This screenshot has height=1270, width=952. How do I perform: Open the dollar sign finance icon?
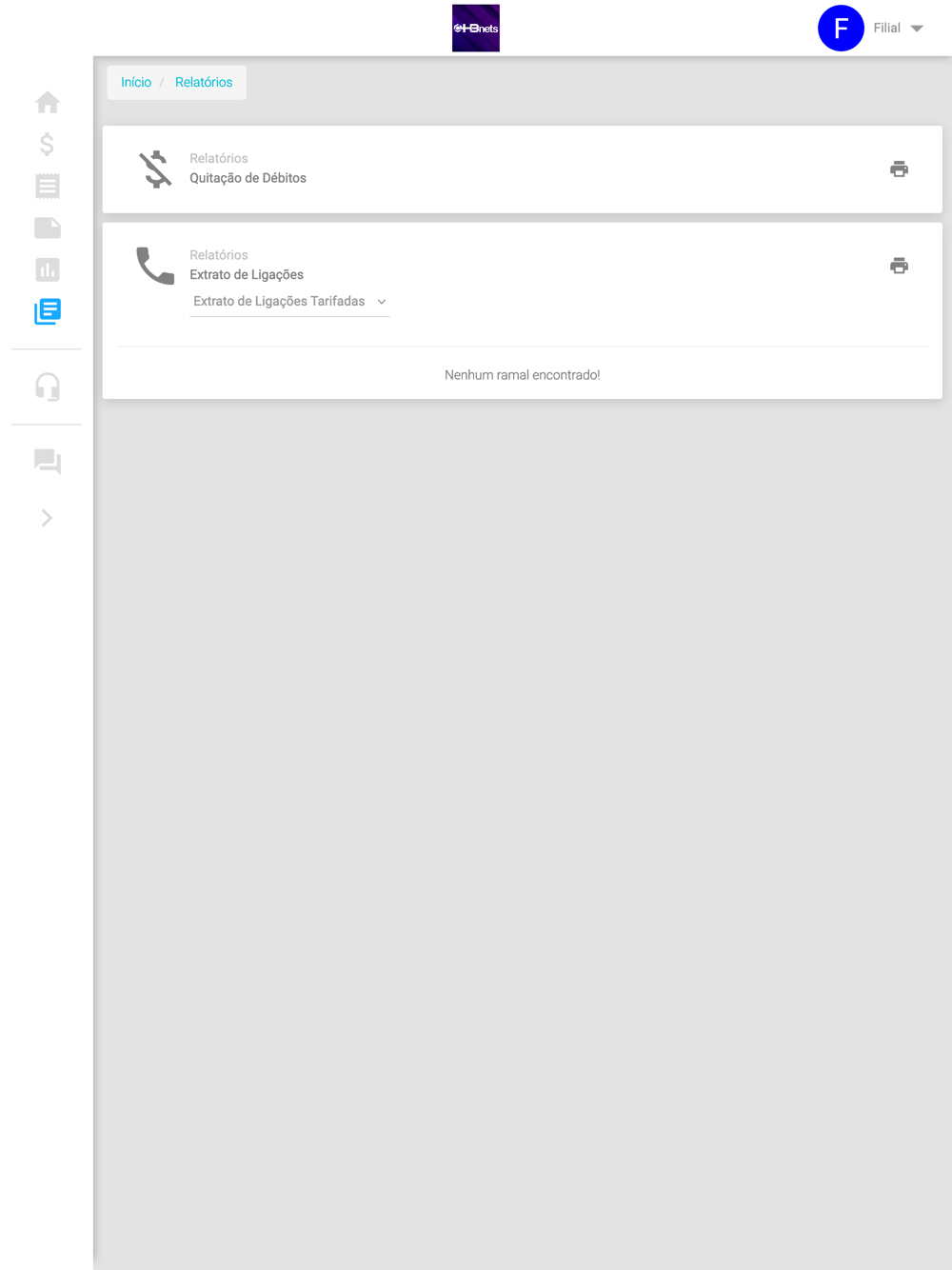[x=47, y=144]
